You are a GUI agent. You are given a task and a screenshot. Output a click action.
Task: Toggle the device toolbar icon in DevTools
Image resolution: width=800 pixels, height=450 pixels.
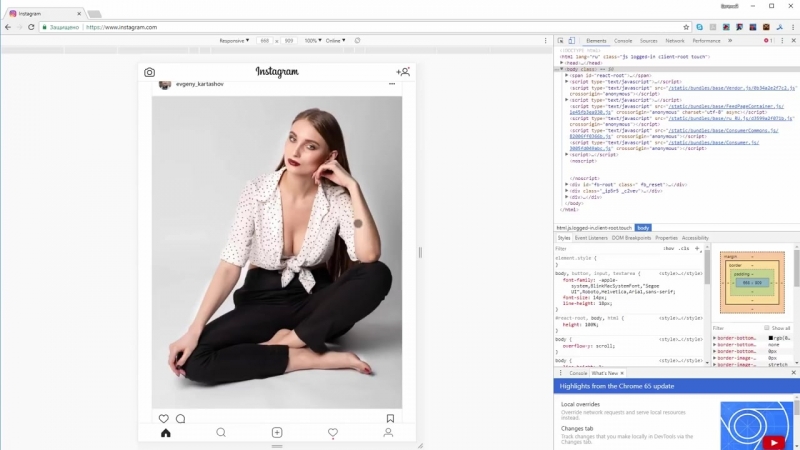click(x=571, y=40)
